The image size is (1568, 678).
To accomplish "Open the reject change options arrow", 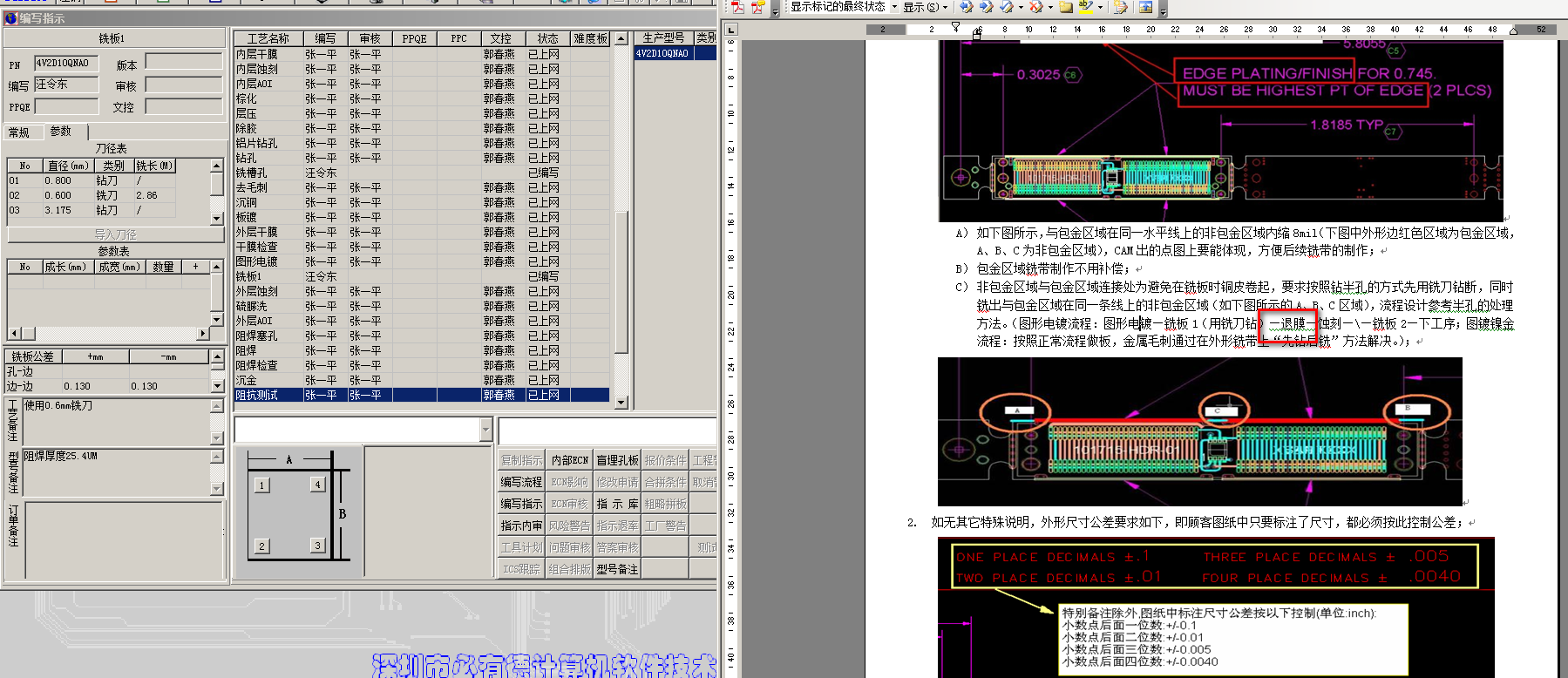I will click(x=1049, y=7).
